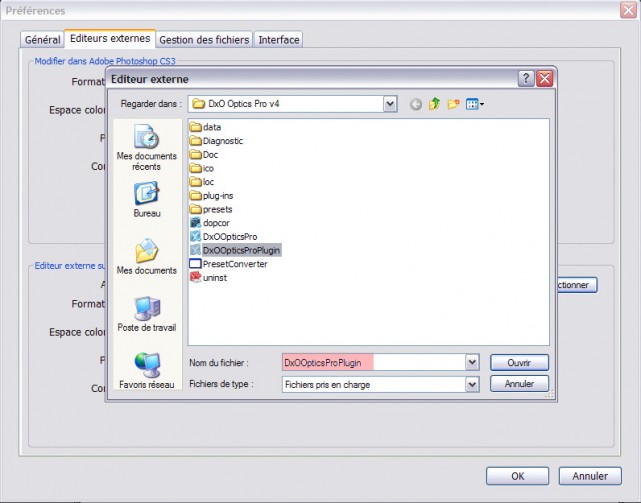Open Mes documents récents shortcut
Viewport: 641px width, 503px height.
146,148
